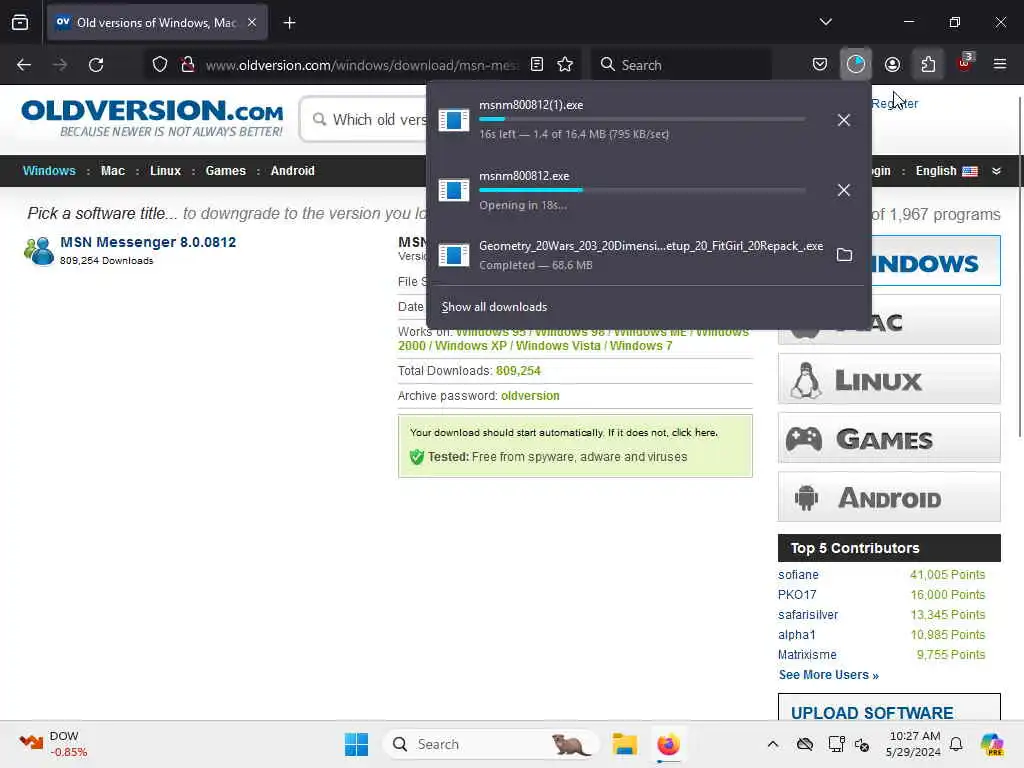Open the tracking protection shield icon
The height and width of the screenshot is (768, 1024).
(x=160, y=65)
